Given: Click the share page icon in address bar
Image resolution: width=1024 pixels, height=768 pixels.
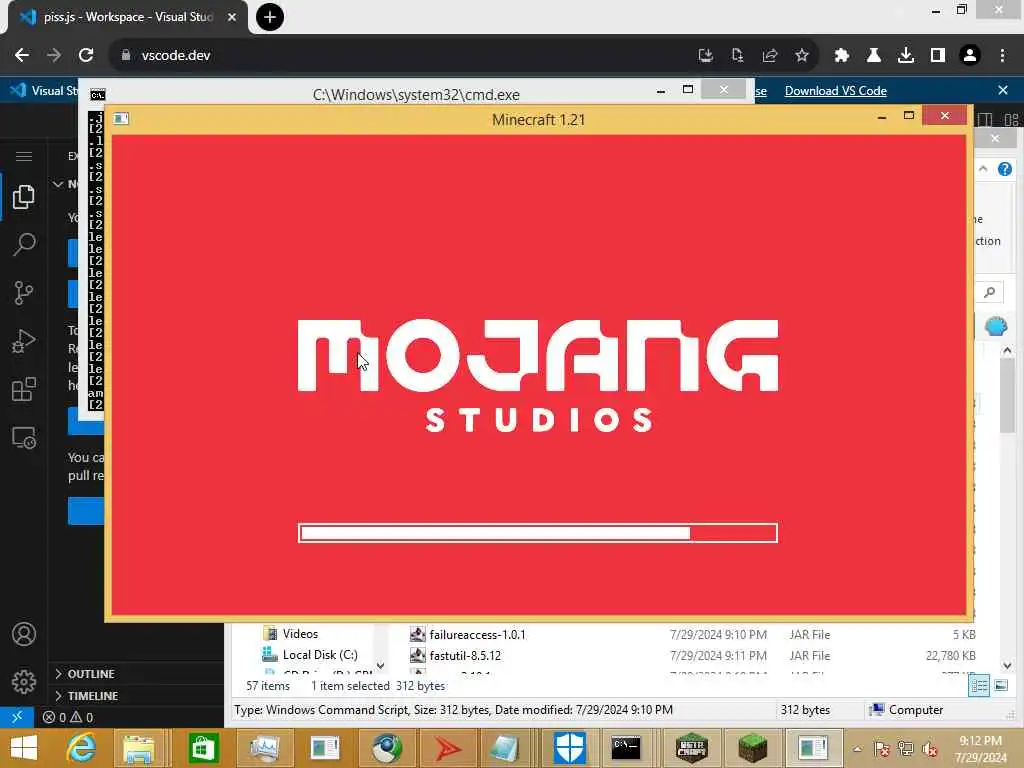Looking at the screenshot, I should click(770, 56).
